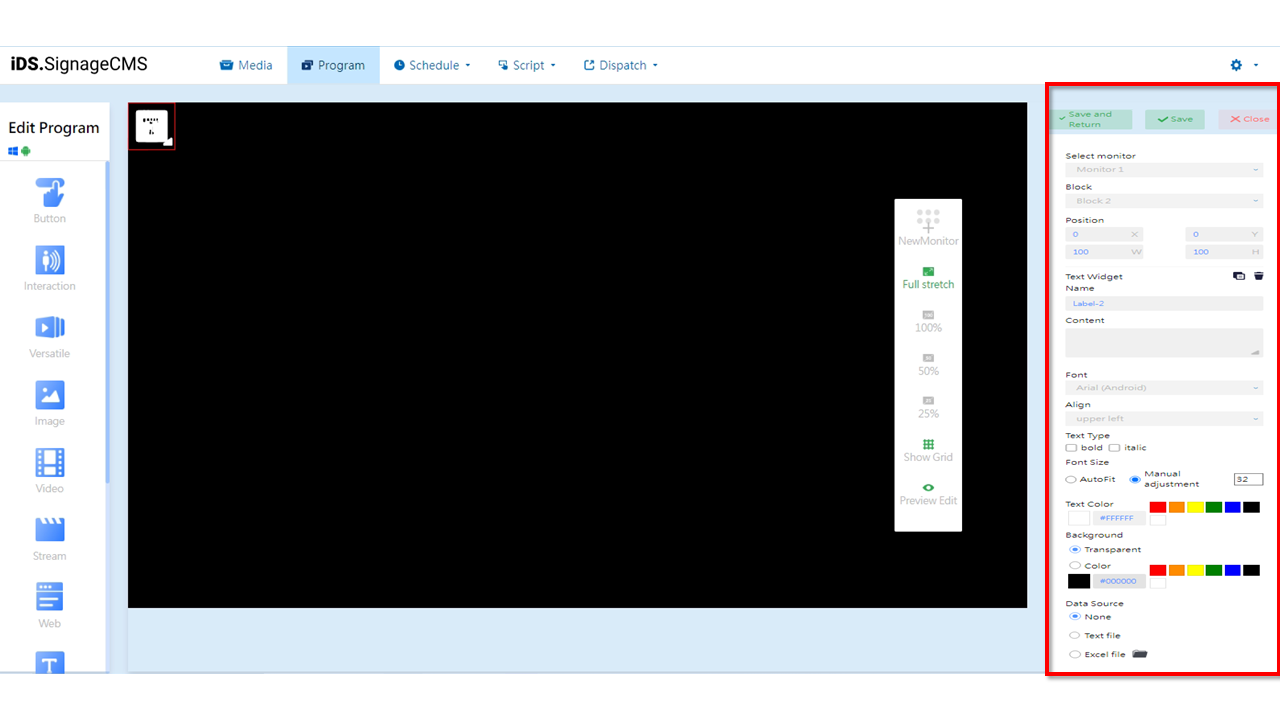Add a new monitor via NewMonitor

tap(928, 228)
